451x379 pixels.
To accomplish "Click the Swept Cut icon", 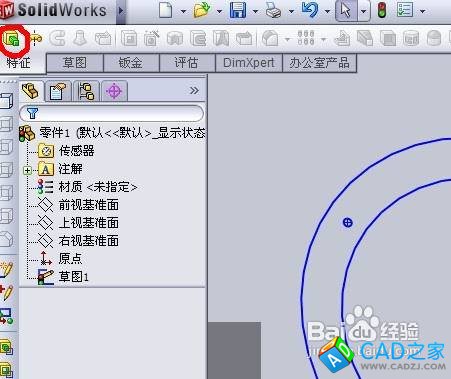I will (198, 39).
